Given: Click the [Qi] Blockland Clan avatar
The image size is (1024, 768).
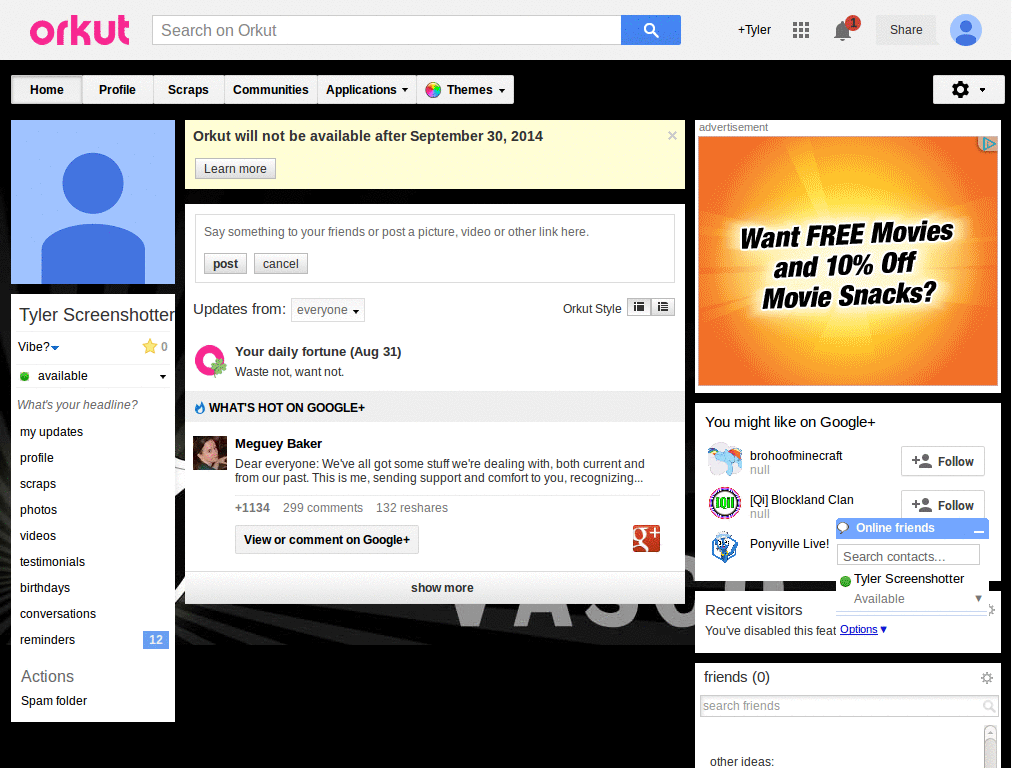Looking at the screenshot, I should [x=725, y=503].
